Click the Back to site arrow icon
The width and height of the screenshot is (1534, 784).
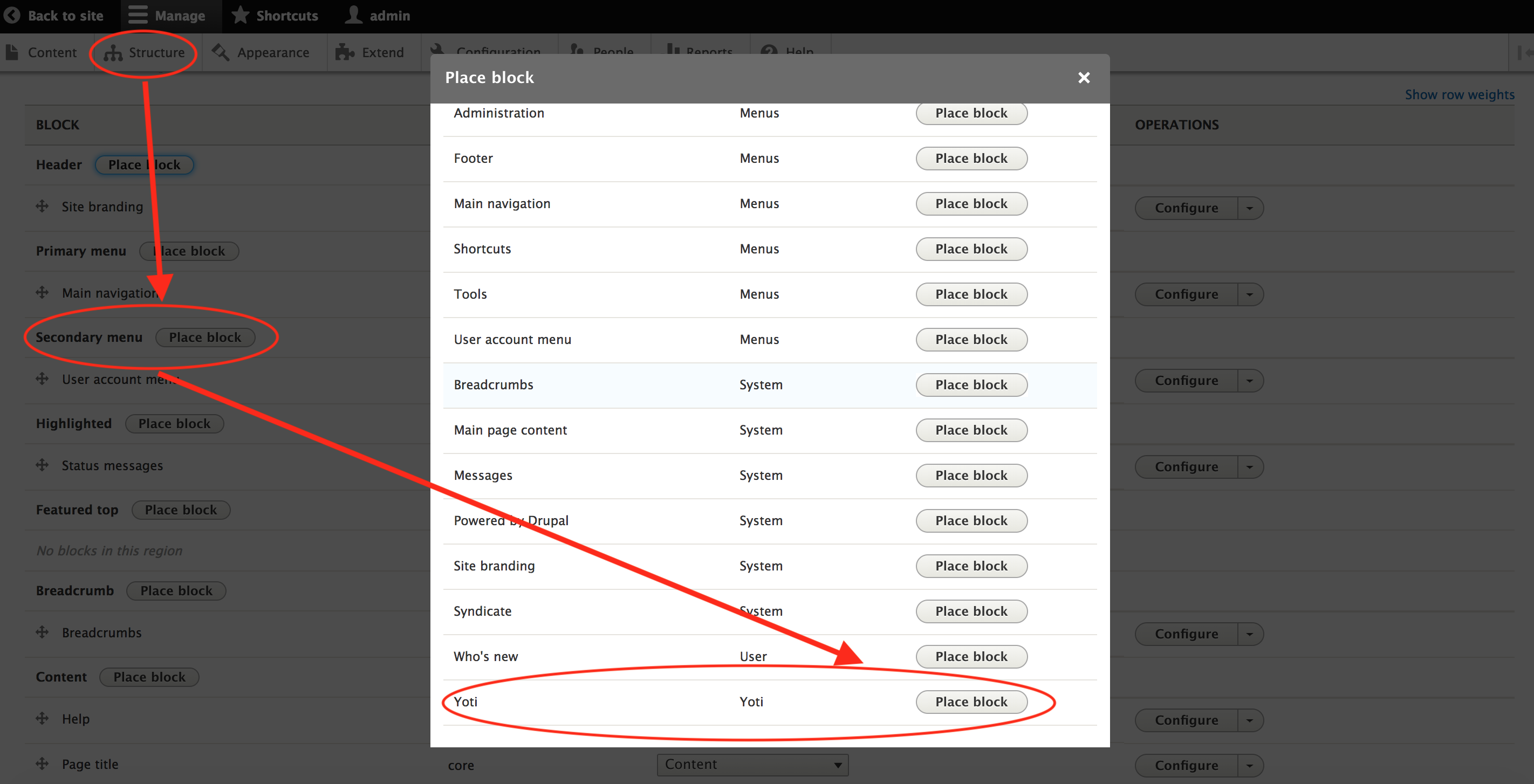[x=11, y=16]
